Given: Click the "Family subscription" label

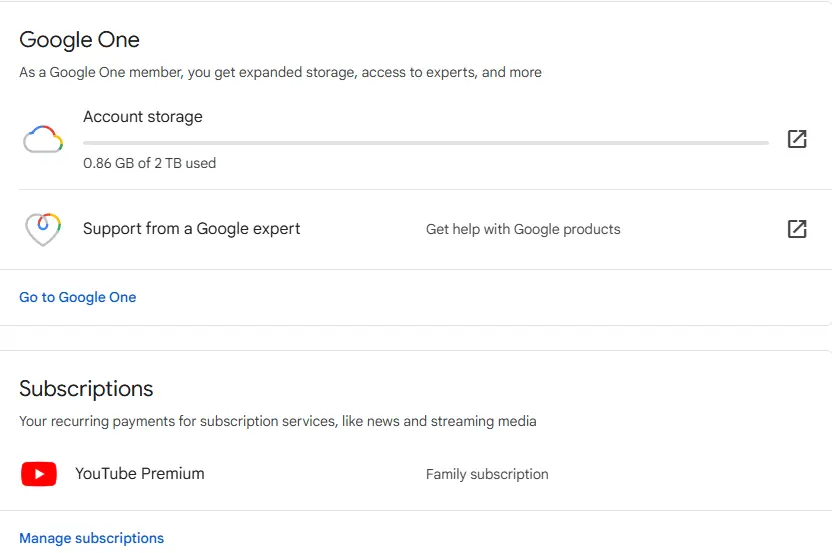Looking at the screenshot, I should click(487, 474).
